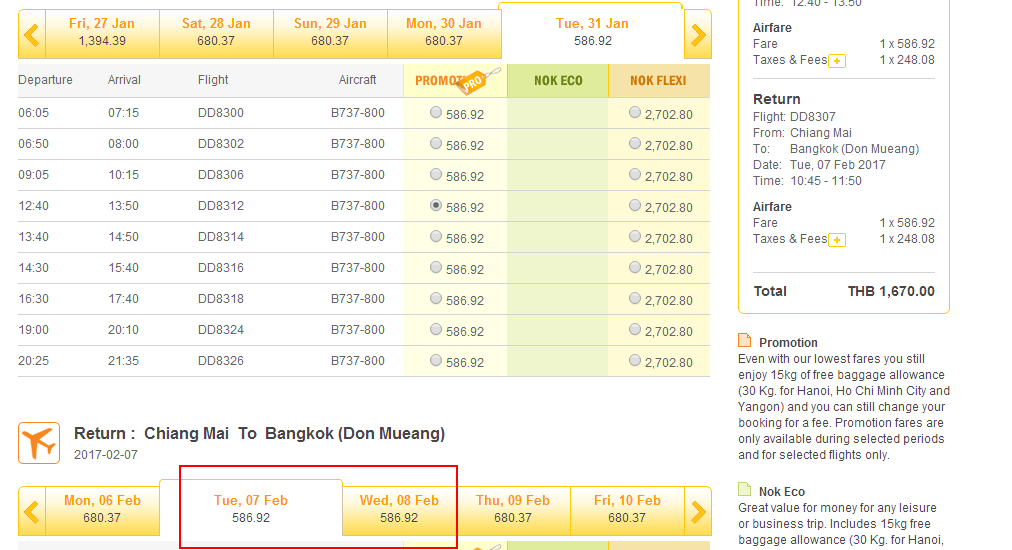
Task: Click the Aircraft column header
Action: pyautogui.click(x=357, y=80)
